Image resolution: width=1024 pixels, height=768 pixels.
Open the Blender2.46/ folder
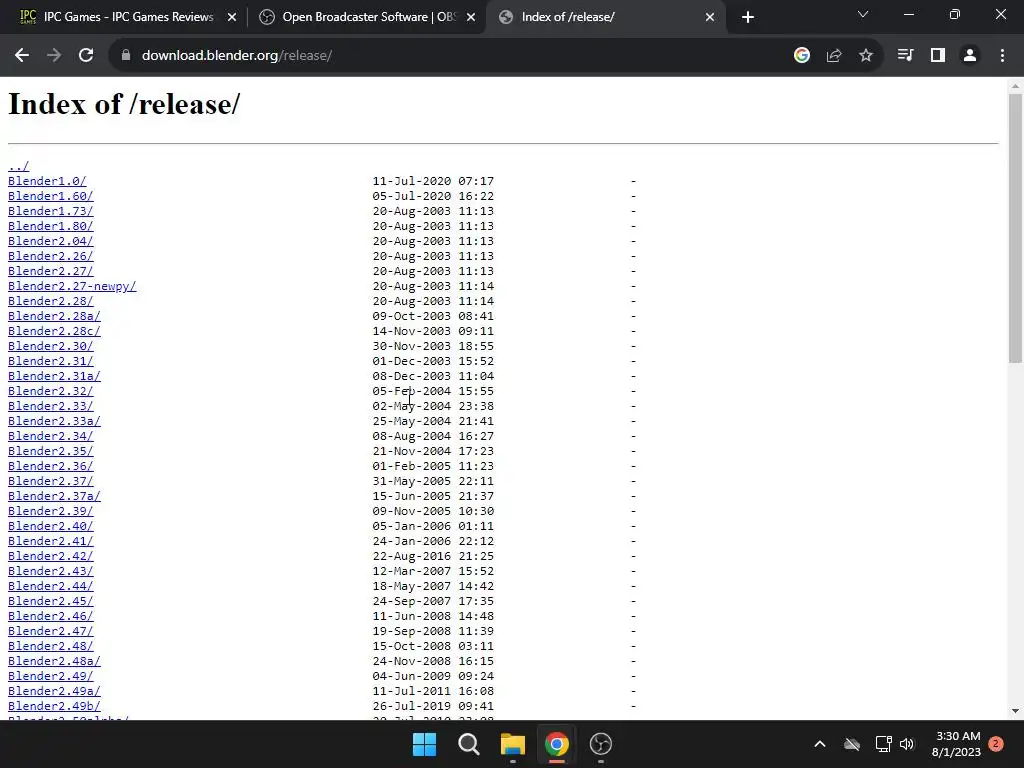[x=50, y=616]
